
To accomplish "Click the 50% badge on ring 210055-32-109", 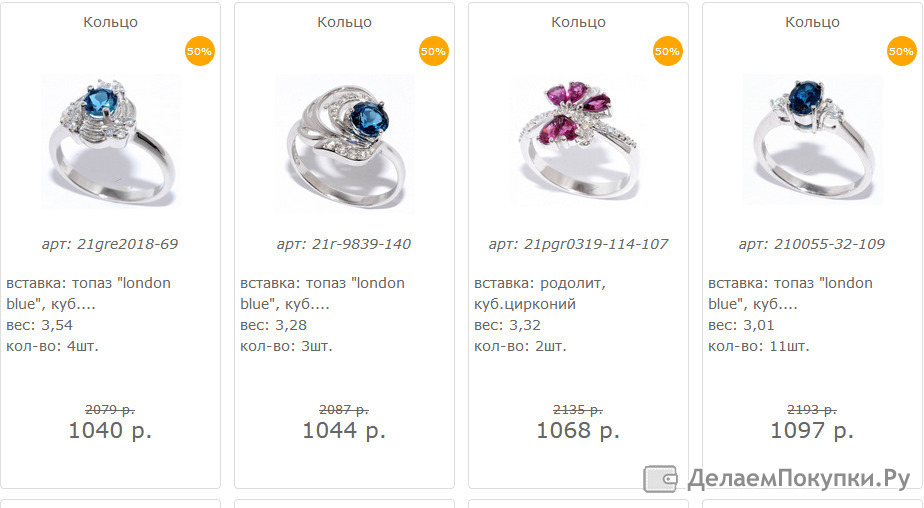I will coord(902,51).
